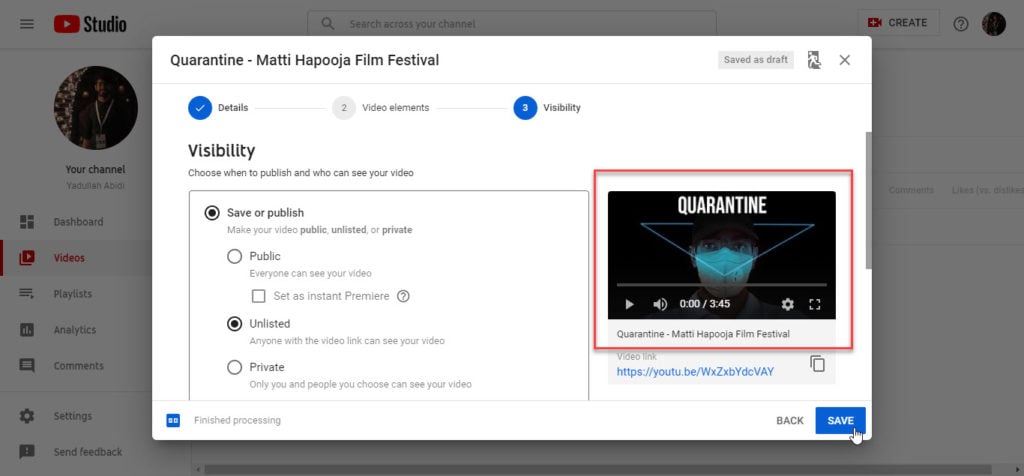The height and width of the screenshot is (476, 1024).
Task: Open the hamburger menu next to YouTube Studio
Action: (x=27, y=23)
